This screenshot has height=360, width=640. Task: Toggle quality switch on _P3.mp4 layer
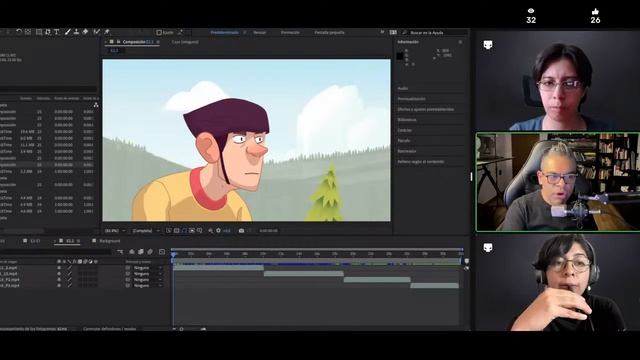69,286
